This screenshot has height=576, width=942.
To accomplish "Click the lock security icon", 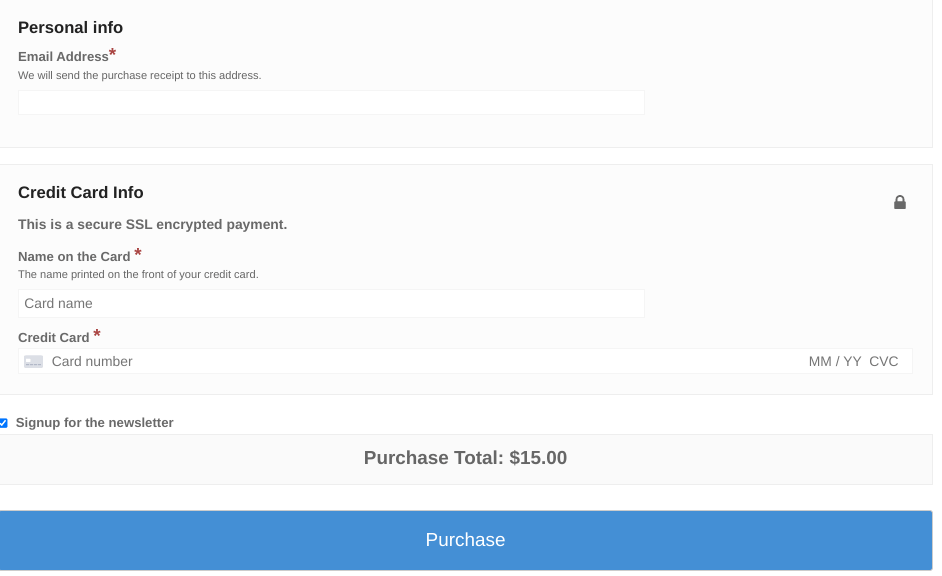I will coord(899,202).
